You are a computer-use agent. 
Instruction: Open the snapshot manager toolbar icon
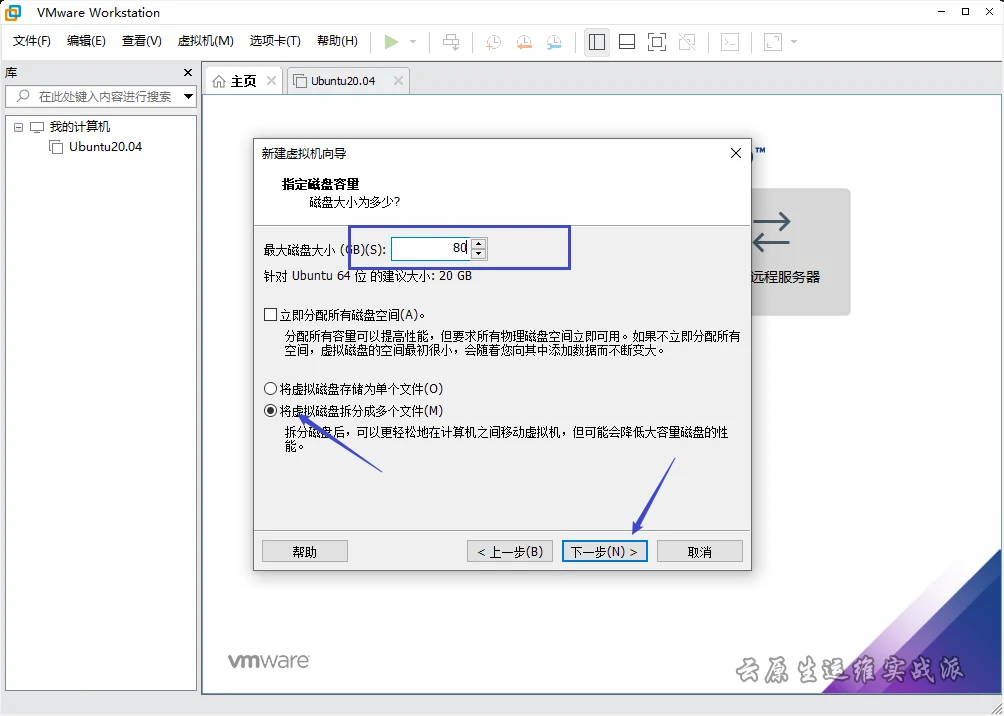pos(554,42)
